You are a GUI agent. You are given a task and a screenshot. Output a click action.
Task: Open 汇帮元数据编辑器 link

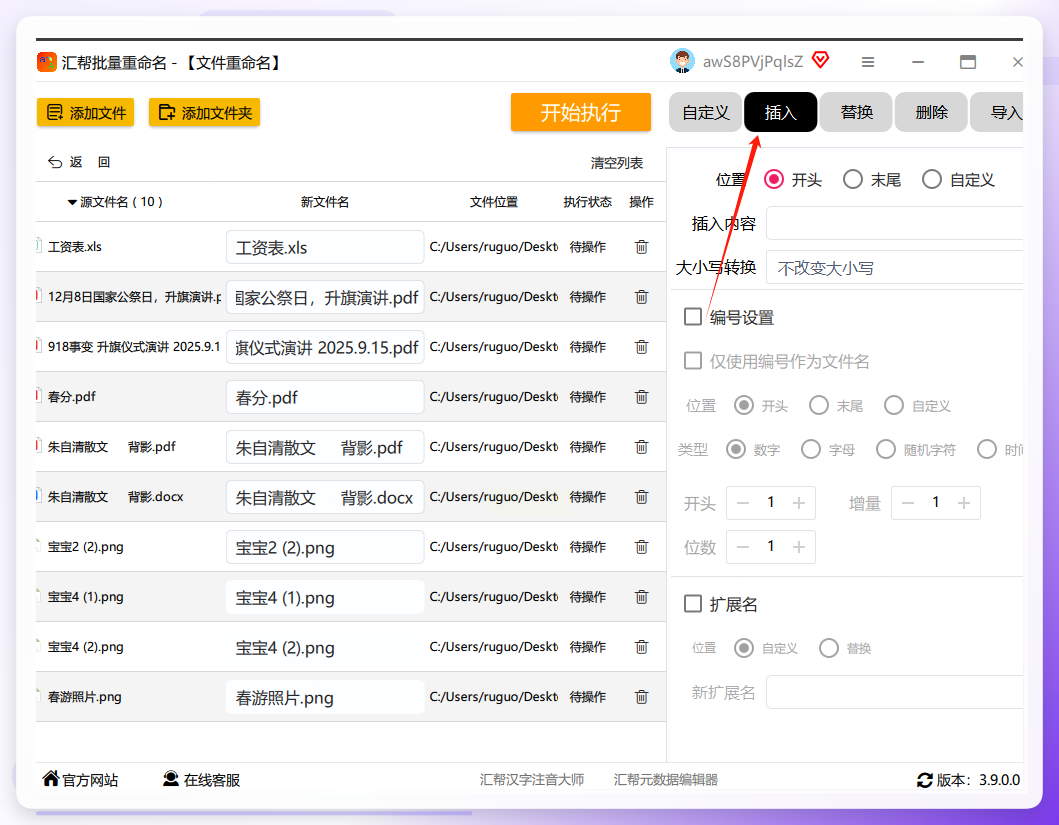click(x=665, y=780)
